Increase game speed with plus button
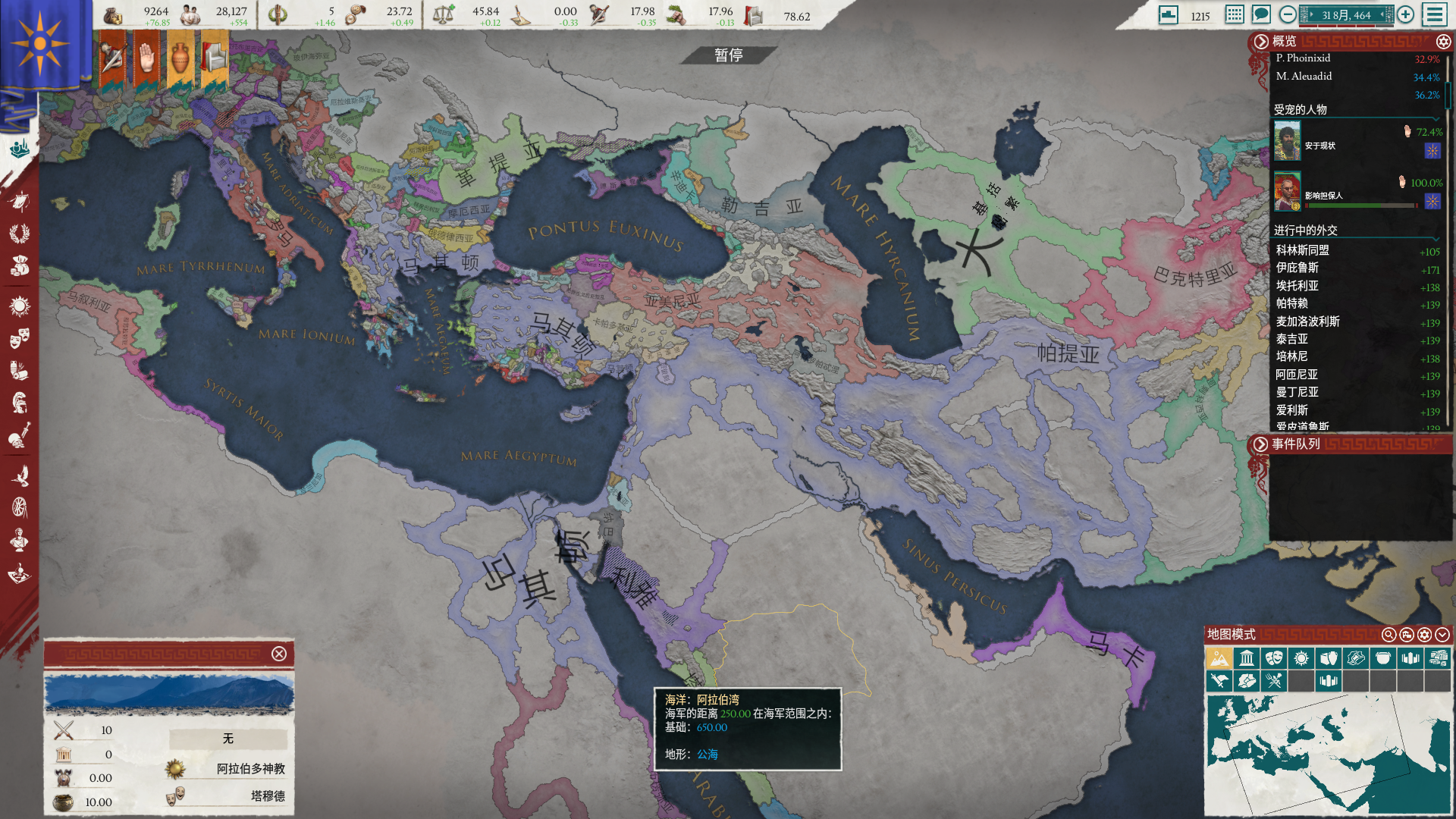Screen dimensions: 1456x819 click(x=1405, y=14)
